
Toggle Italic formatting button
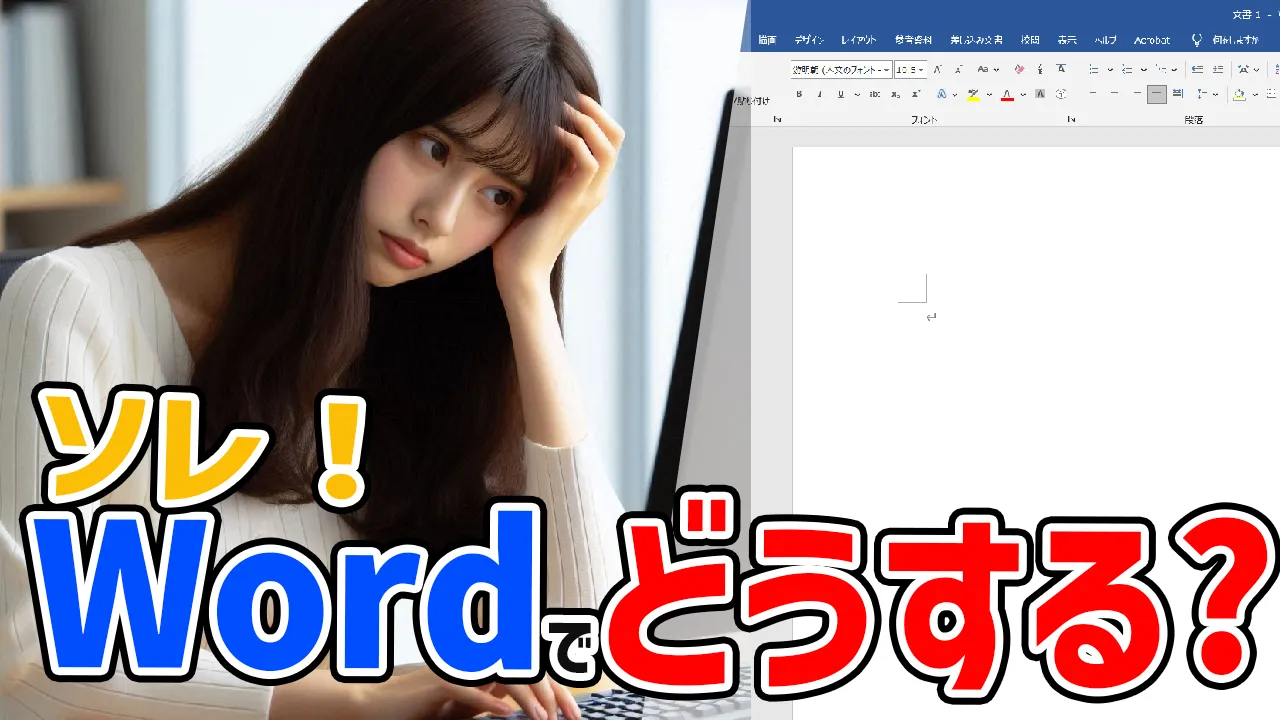tap(820, 94)
